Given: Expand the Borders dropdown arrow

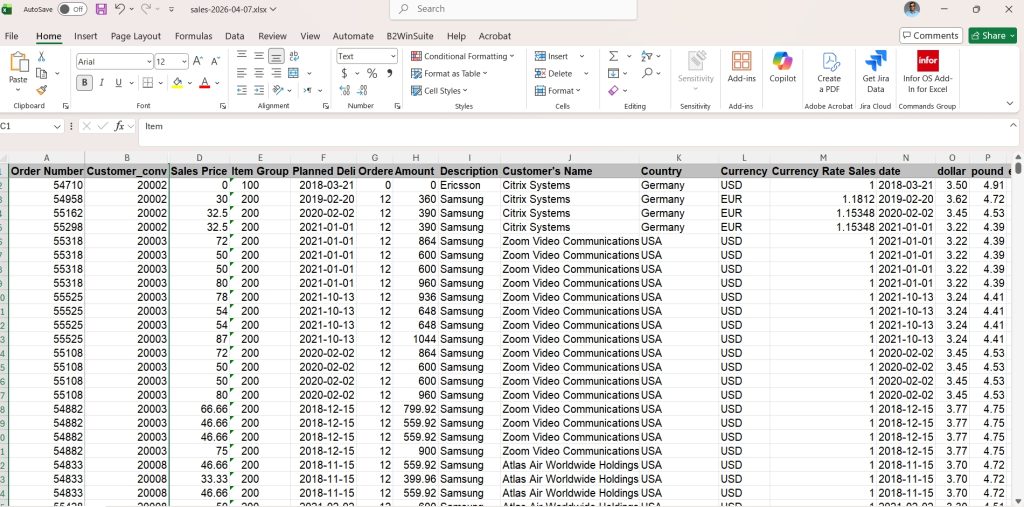Looking at the screenshot, I should click(x=161, y=83).
